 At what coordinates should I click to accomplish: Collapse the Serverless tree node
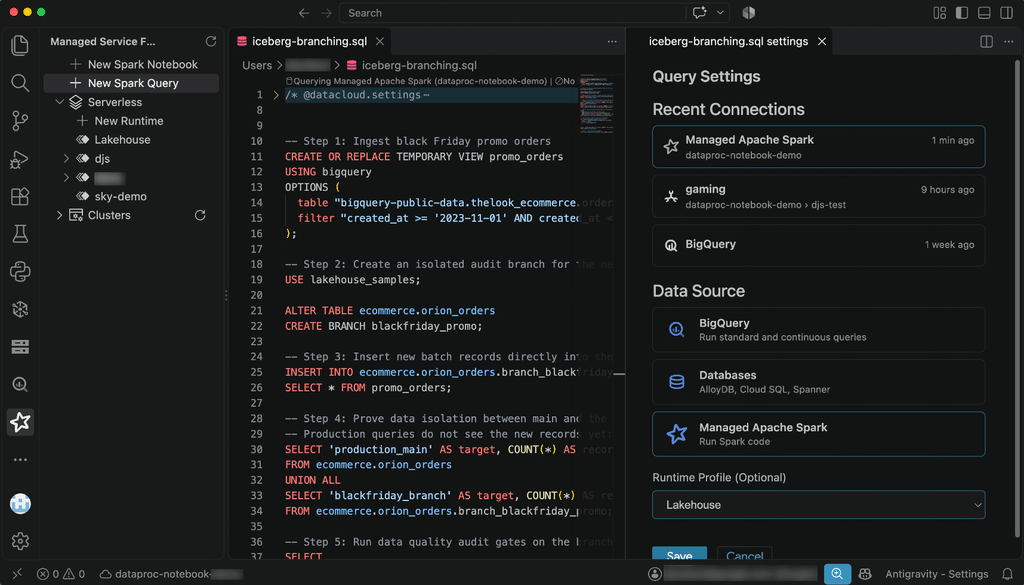(x=59, y=102)
